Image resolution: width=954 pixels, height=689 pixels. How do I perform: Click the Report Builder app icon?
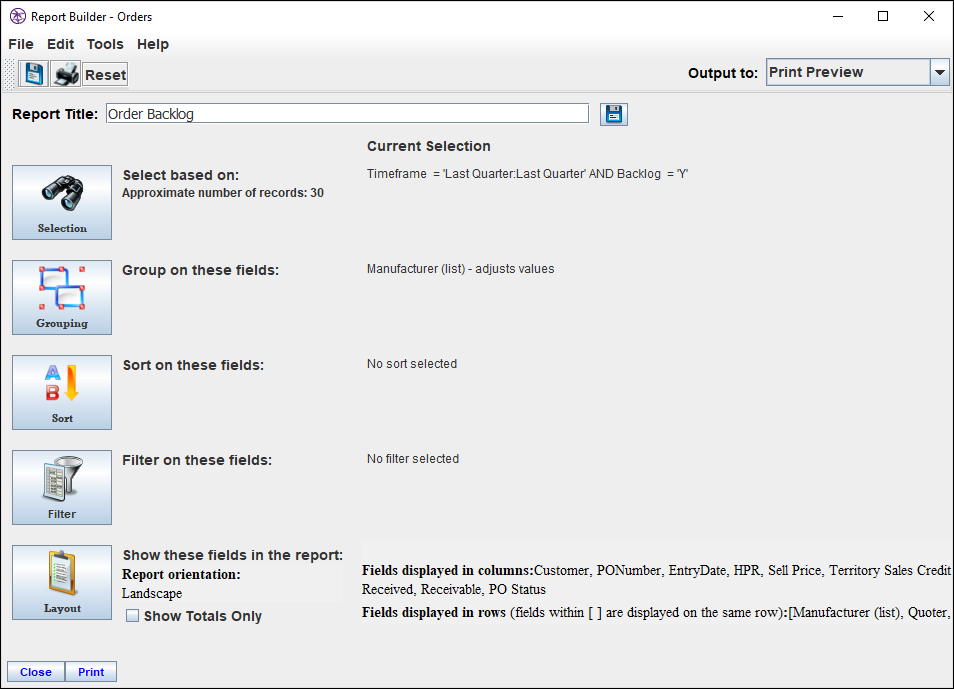(x=18, y=16)
